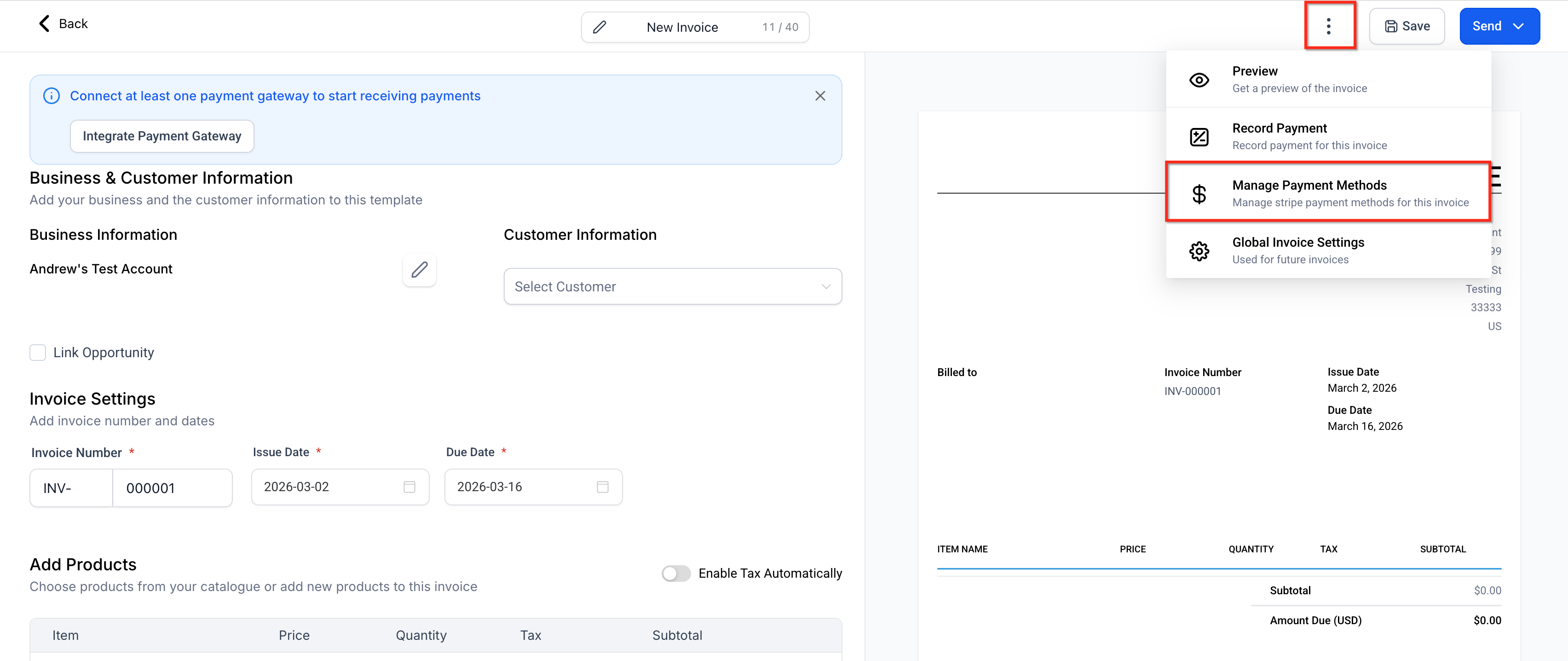Expand the Send button dropdown arrow

[1518, 26]
